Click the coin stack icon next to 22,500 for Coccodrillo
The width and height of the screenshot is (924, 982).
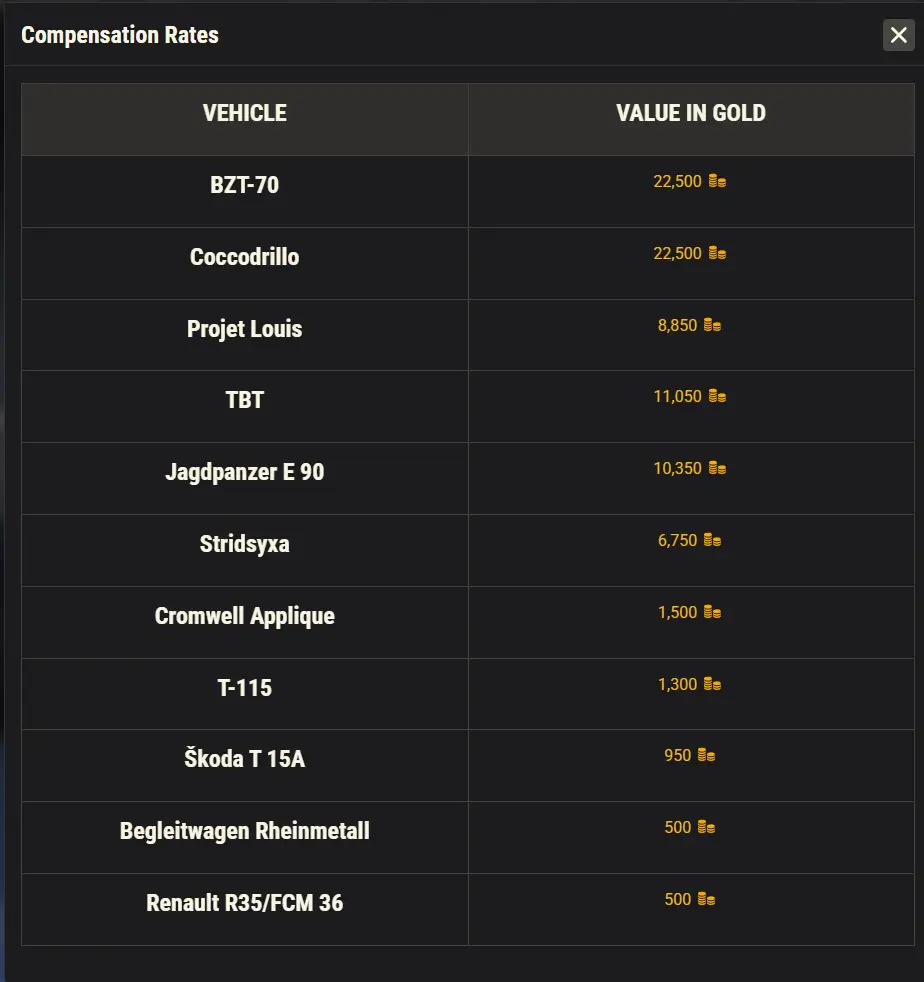pyautogui.click(x=715, y=253)
